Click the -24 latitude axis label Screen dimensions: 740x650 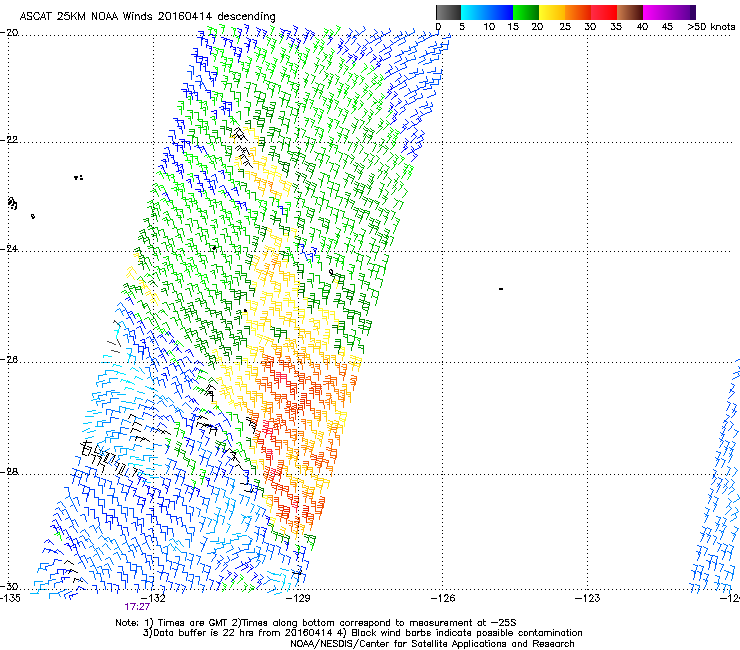9,249
